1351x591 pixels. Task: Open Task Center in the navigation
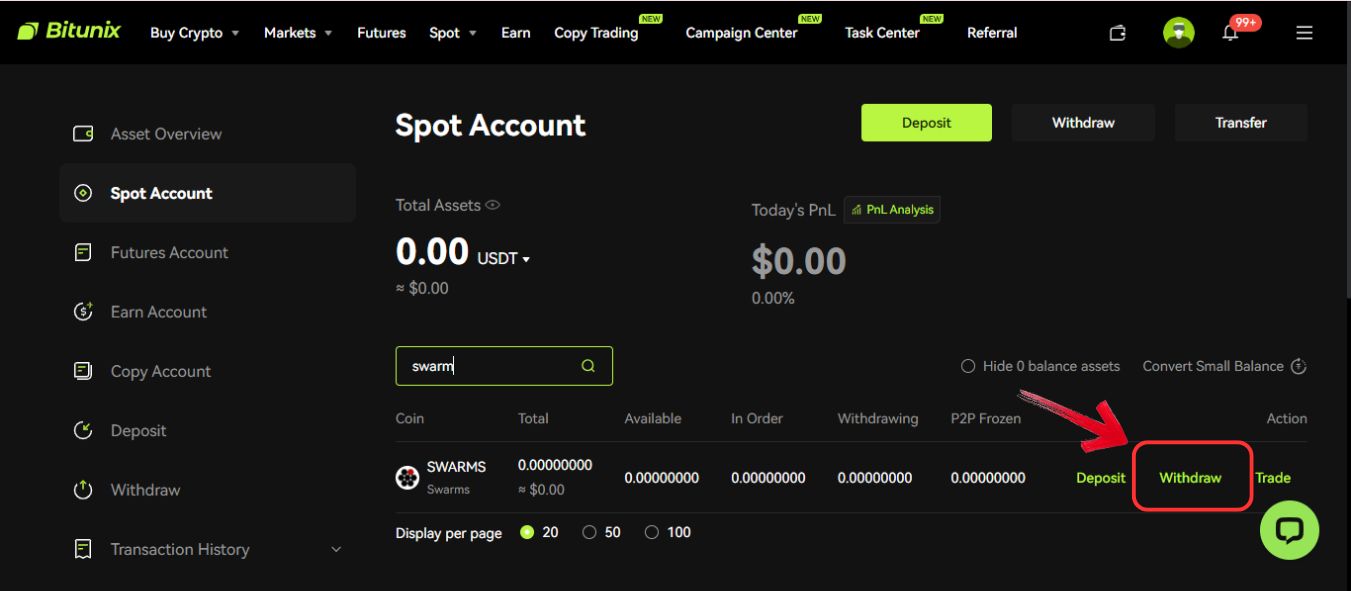[882, 33]
